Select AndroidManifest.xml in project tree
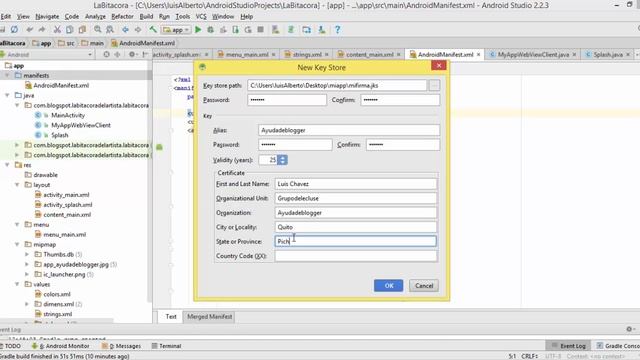 [61, 85]
